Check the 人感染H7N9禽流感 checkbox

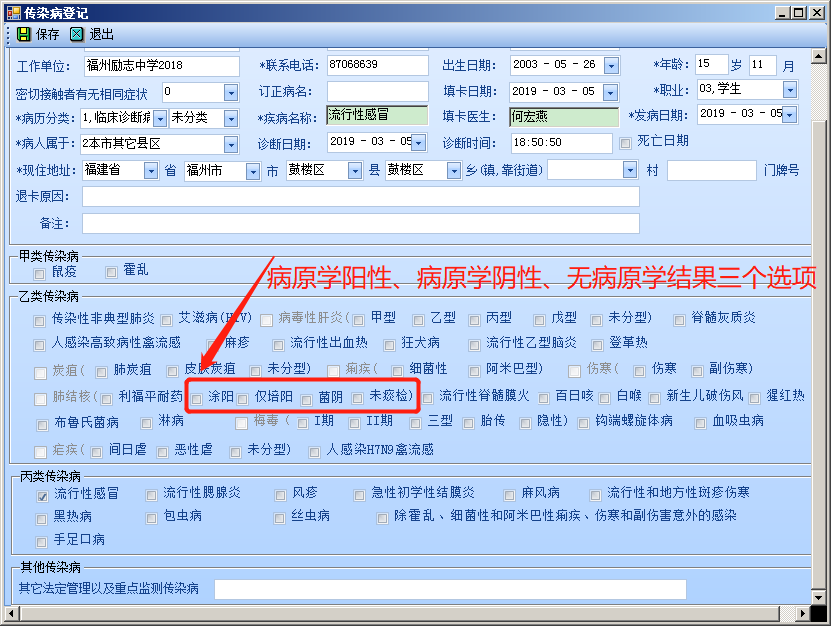tap(314, 452)
